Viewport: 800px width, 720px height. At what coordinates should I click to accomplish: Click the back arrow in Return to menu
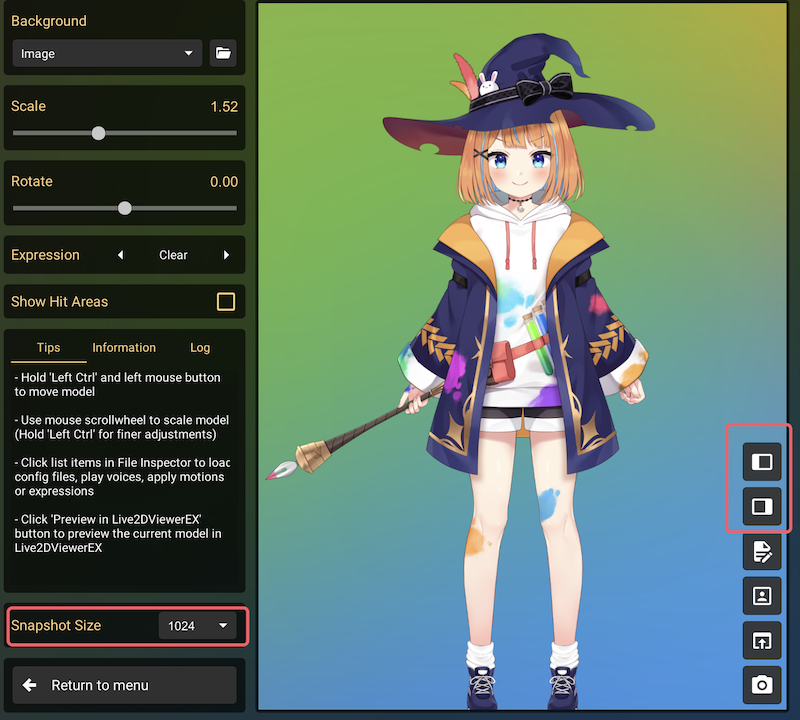click(x=30, y=685)
